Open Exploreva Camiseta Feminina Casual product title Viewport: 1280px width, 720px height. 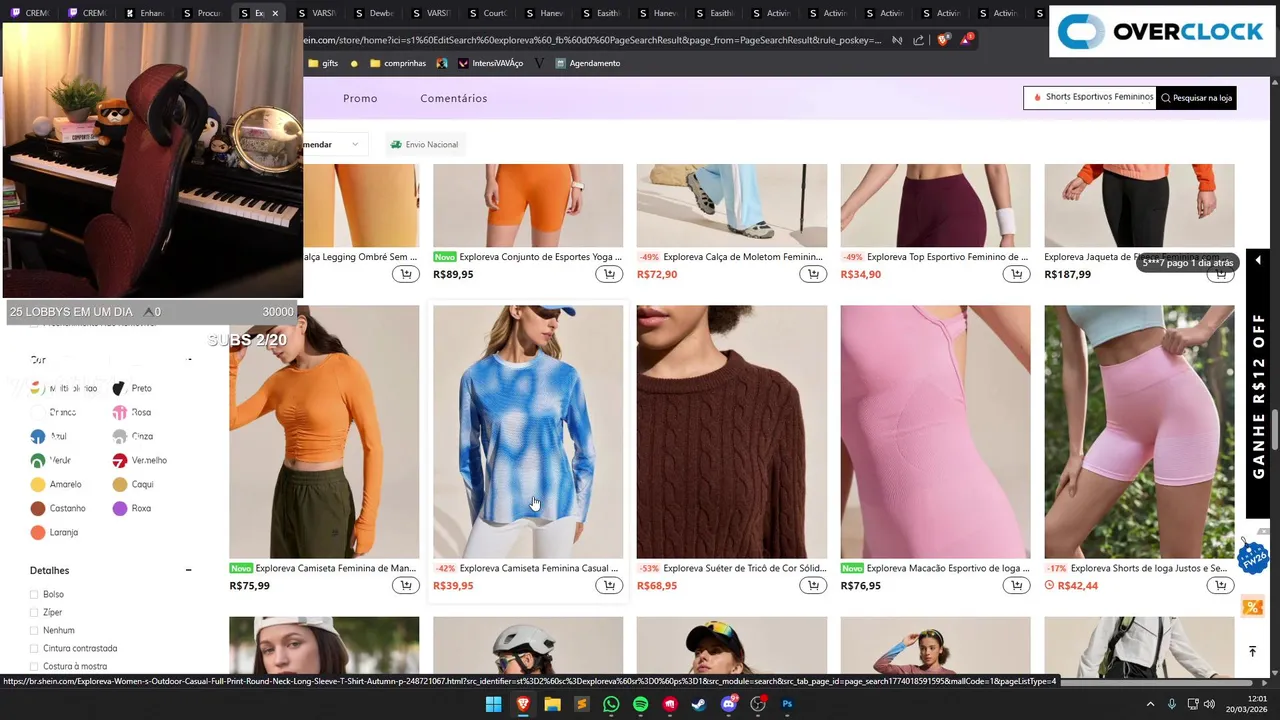(538, 568)
